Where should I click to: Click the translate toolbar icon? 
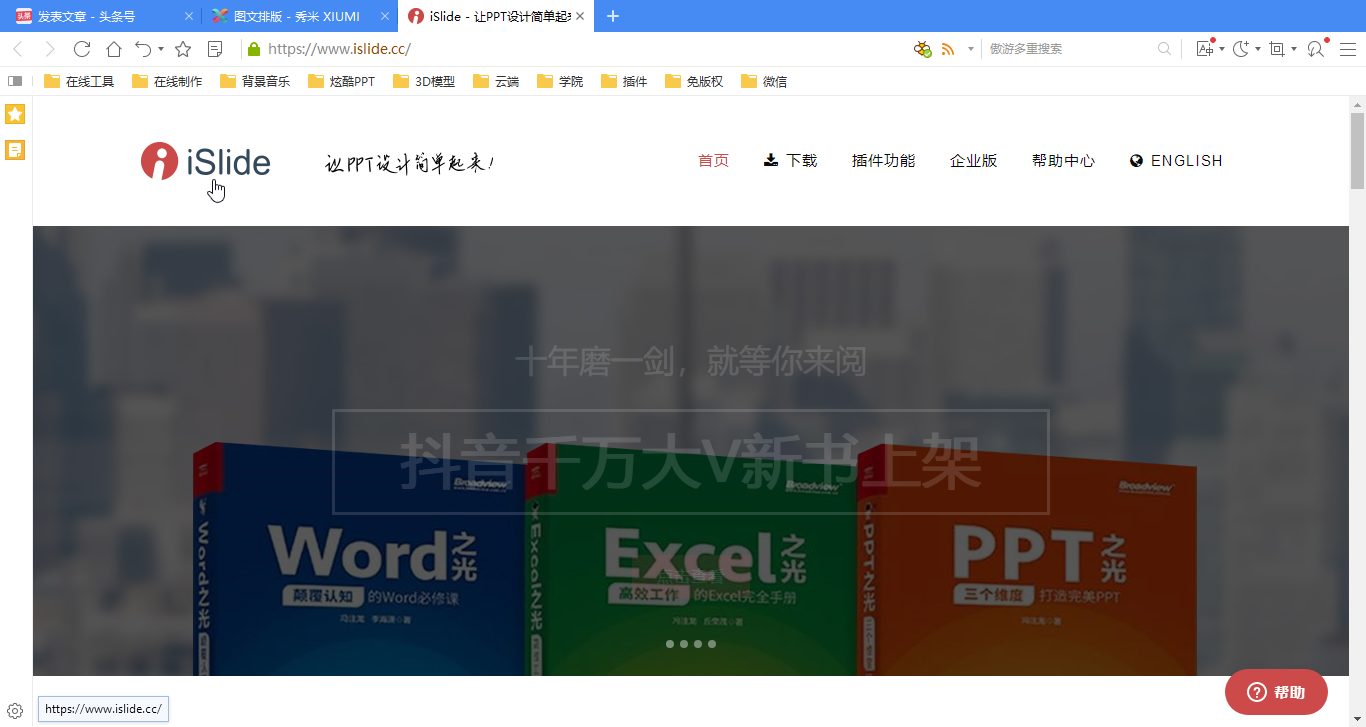[1205, 49]
